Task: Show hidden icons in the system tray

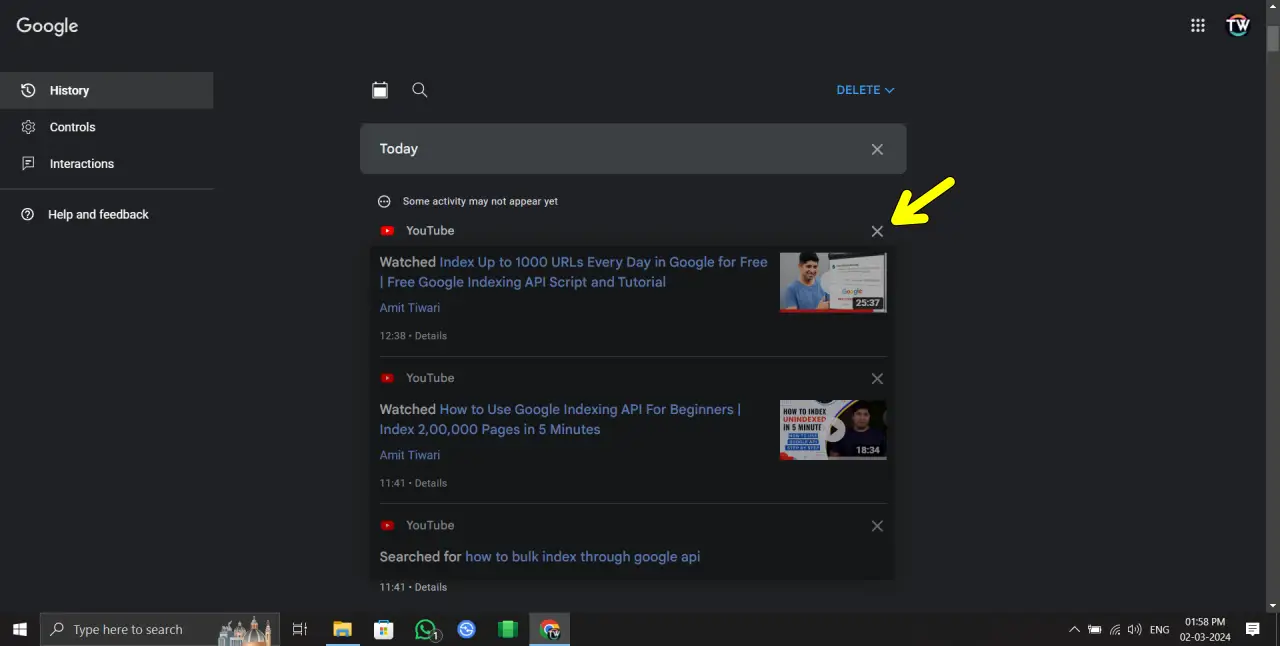Action: tap(1074, 629)
